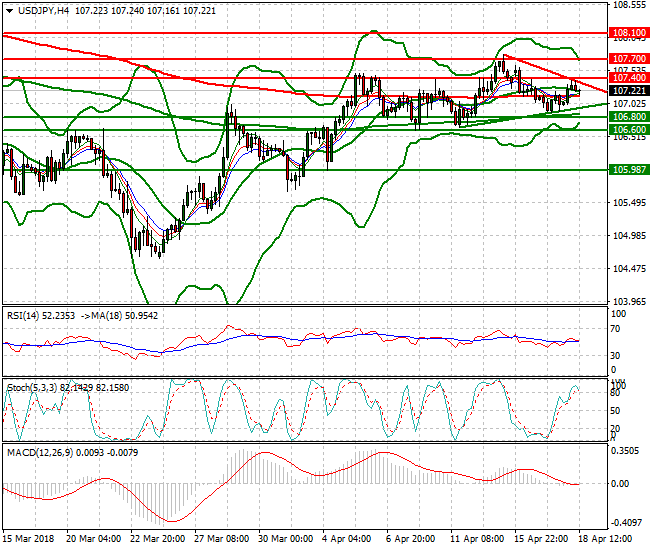Click the 104.985 price scale value

tap(629, 235)
